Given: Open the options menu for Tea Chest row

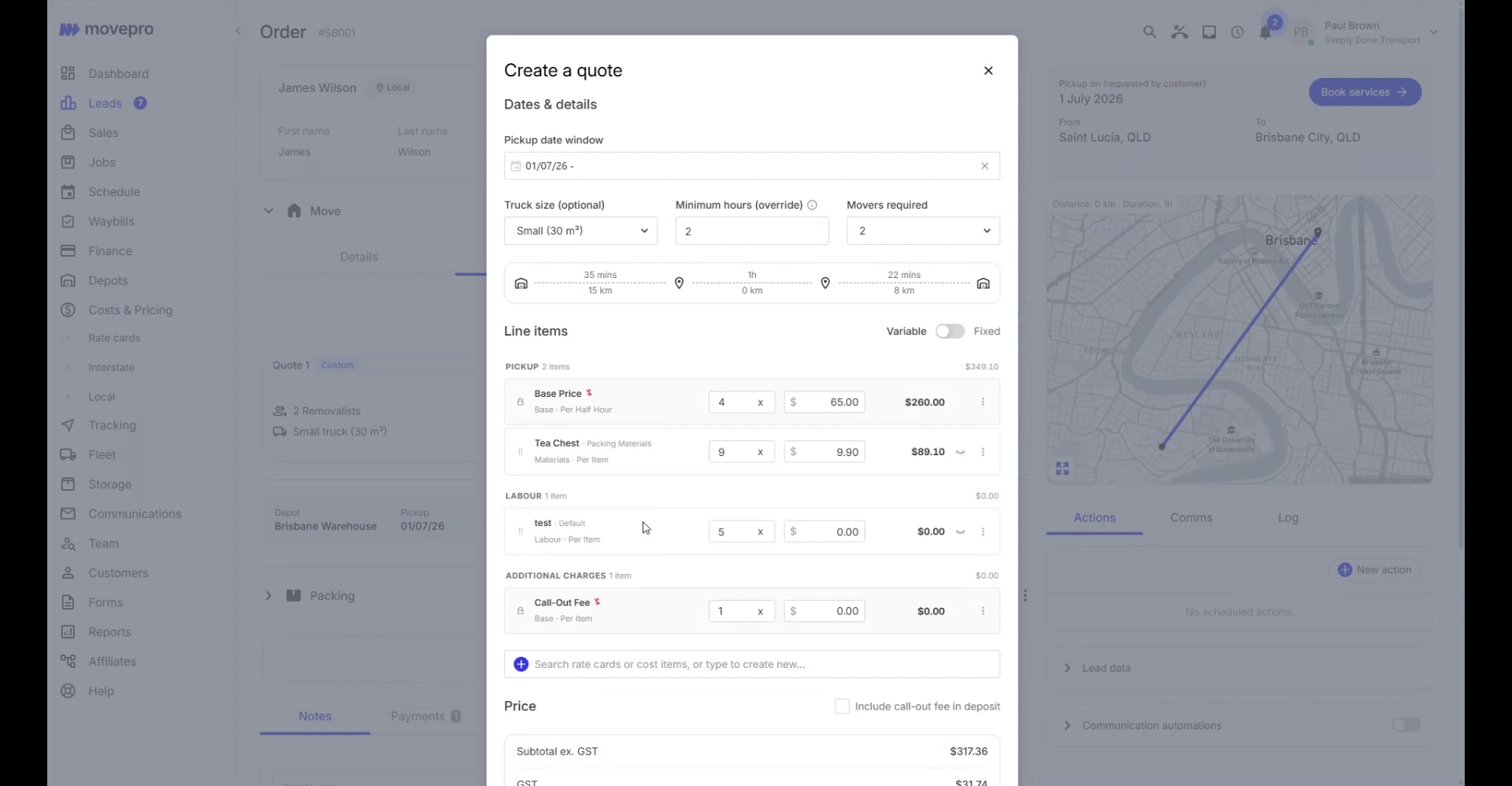Looking at the screenshot, I should coord(983,452).
